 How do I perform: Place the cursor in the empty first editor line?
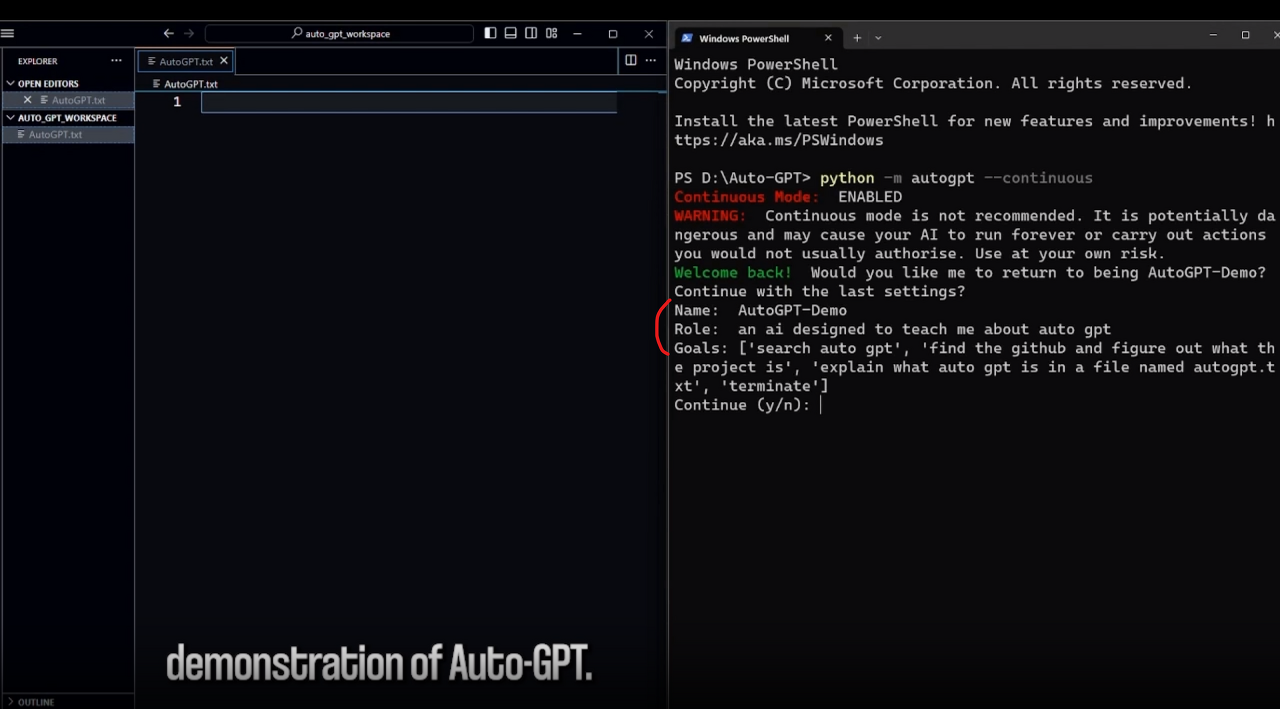coord(409,102)
